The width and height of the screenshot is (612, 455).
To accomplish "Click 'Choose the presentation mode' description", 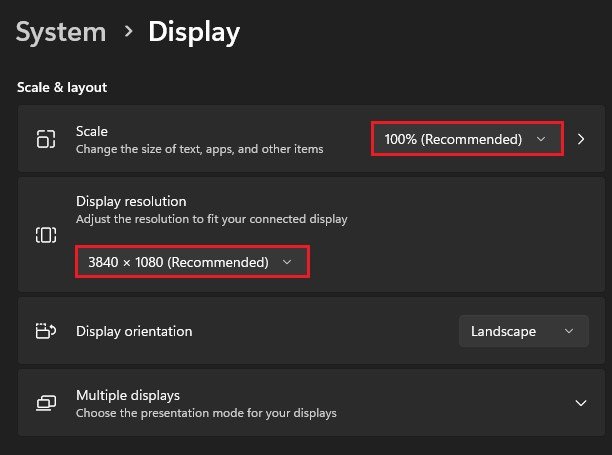I will point(206,412).
